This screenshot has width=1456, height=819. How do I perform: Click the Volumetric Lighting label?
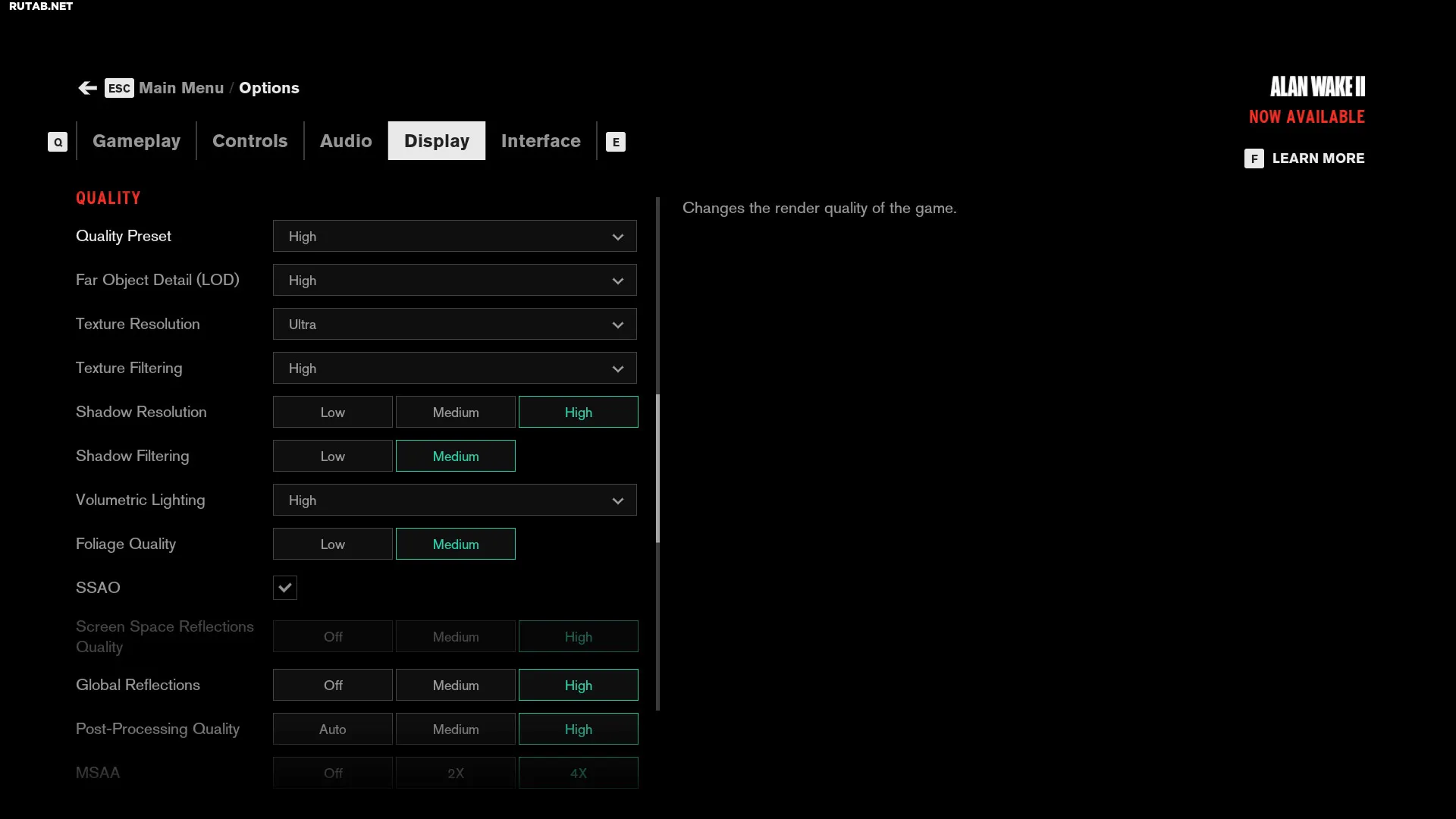pyautogui.click(x=140, y=500)
